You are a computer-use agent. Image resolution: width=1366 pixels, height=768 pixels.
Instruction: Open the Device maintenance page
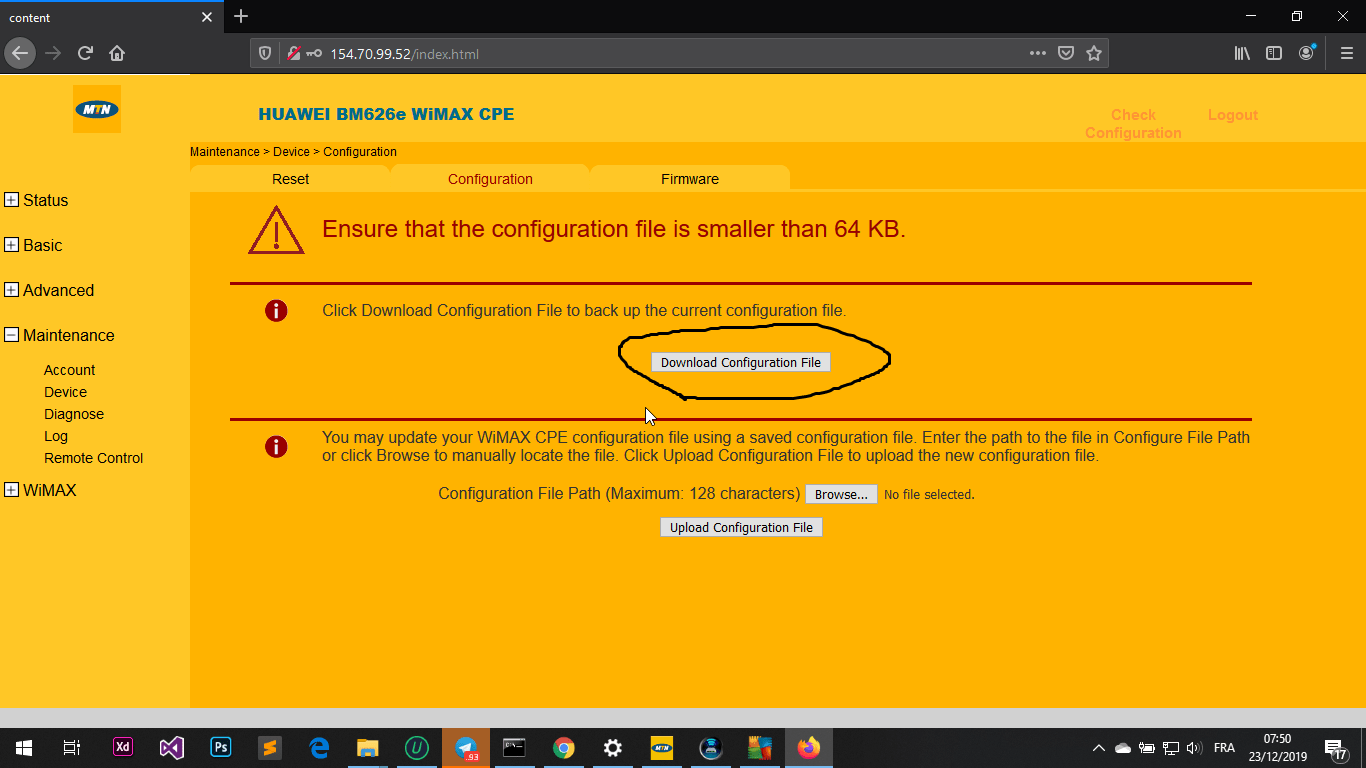click(65, 392)
